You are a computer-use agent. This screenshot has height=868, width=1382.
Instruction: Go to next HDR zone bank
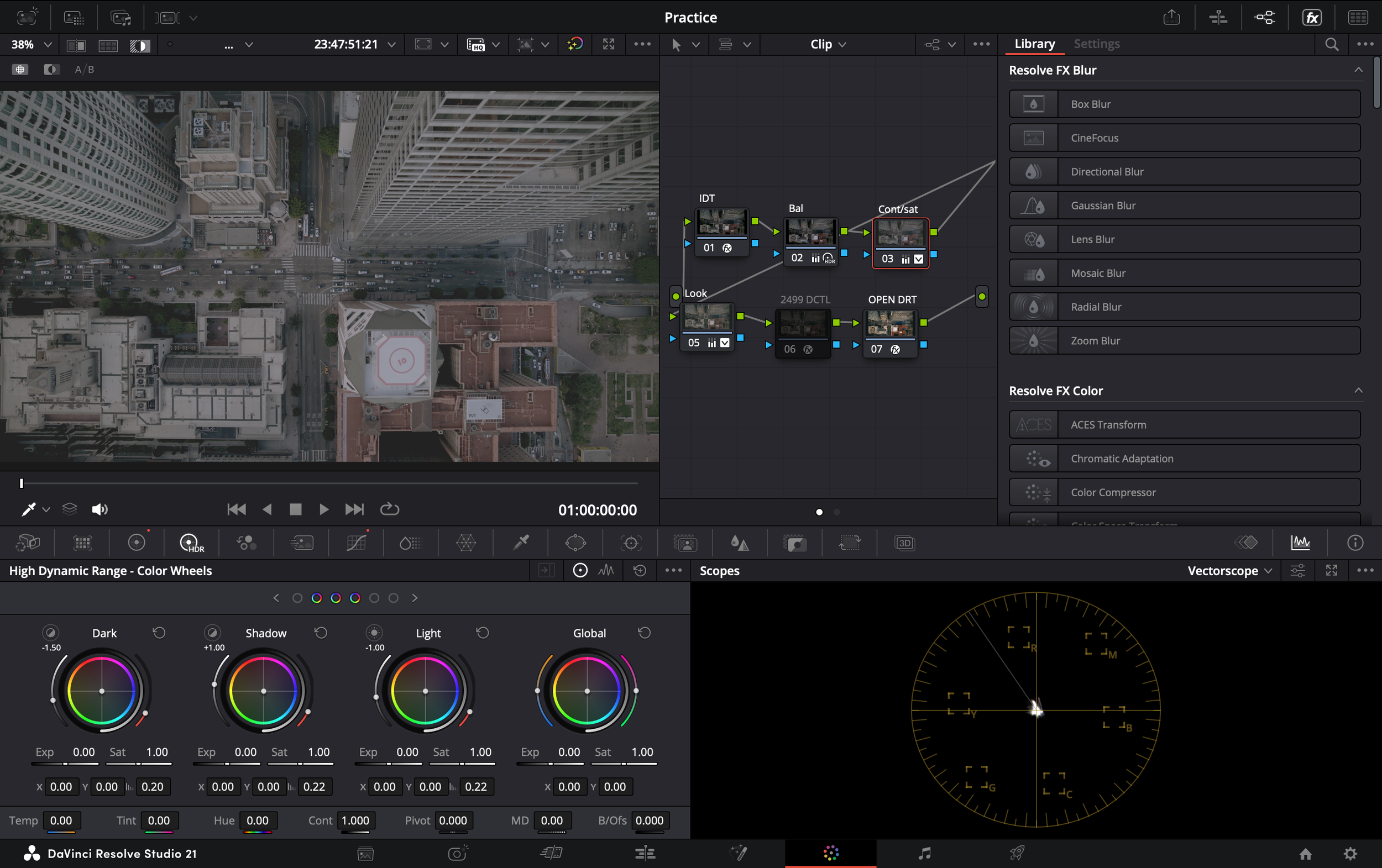tap(415, 598)
